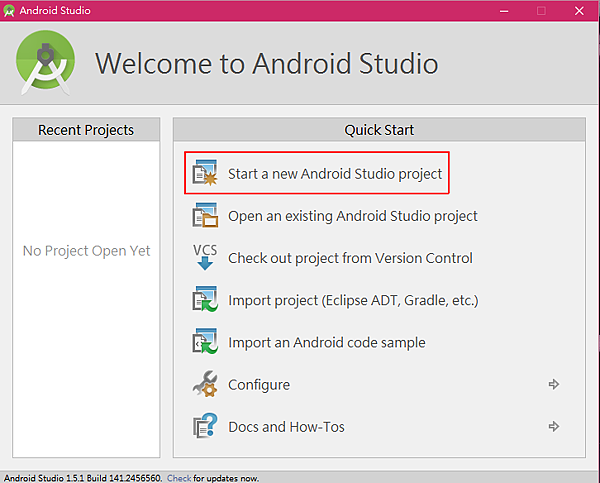Choose Import project (Eclipse ADT, Gradle, etc.)
Viewport: 600px width, 483px height.
coord(353,300)
